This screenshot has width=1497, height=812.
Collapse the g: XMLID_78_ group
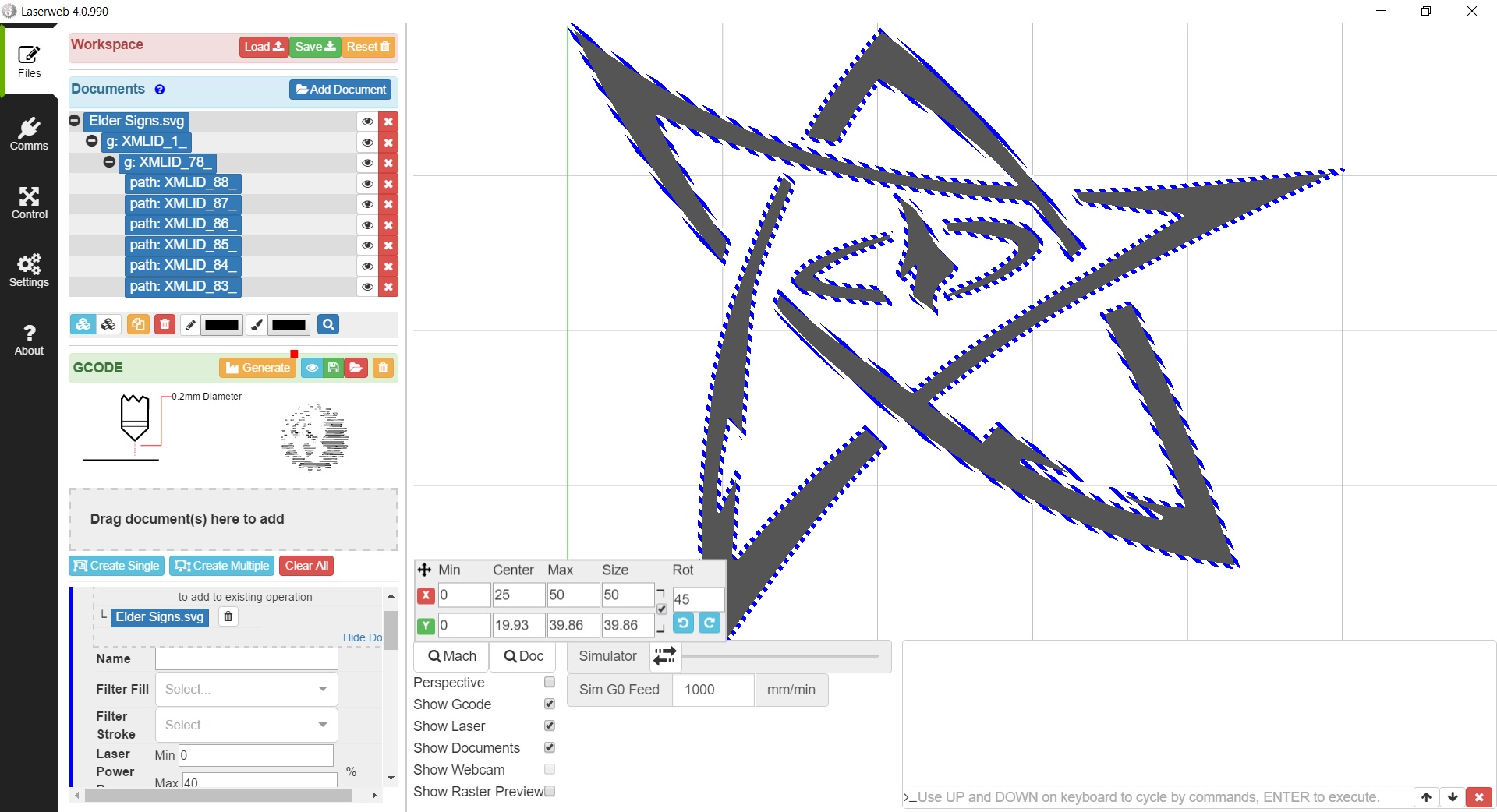coord(110,162)
